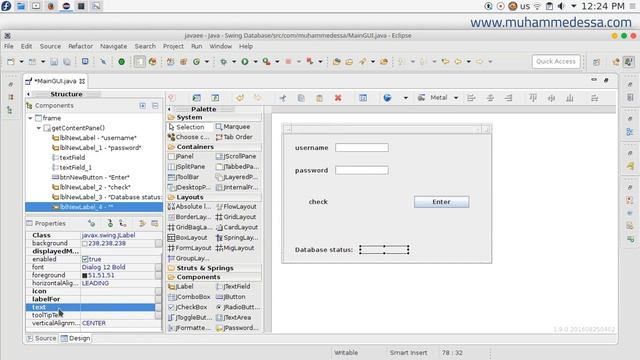Click the globe externalize strings icon

click(387, 98)
